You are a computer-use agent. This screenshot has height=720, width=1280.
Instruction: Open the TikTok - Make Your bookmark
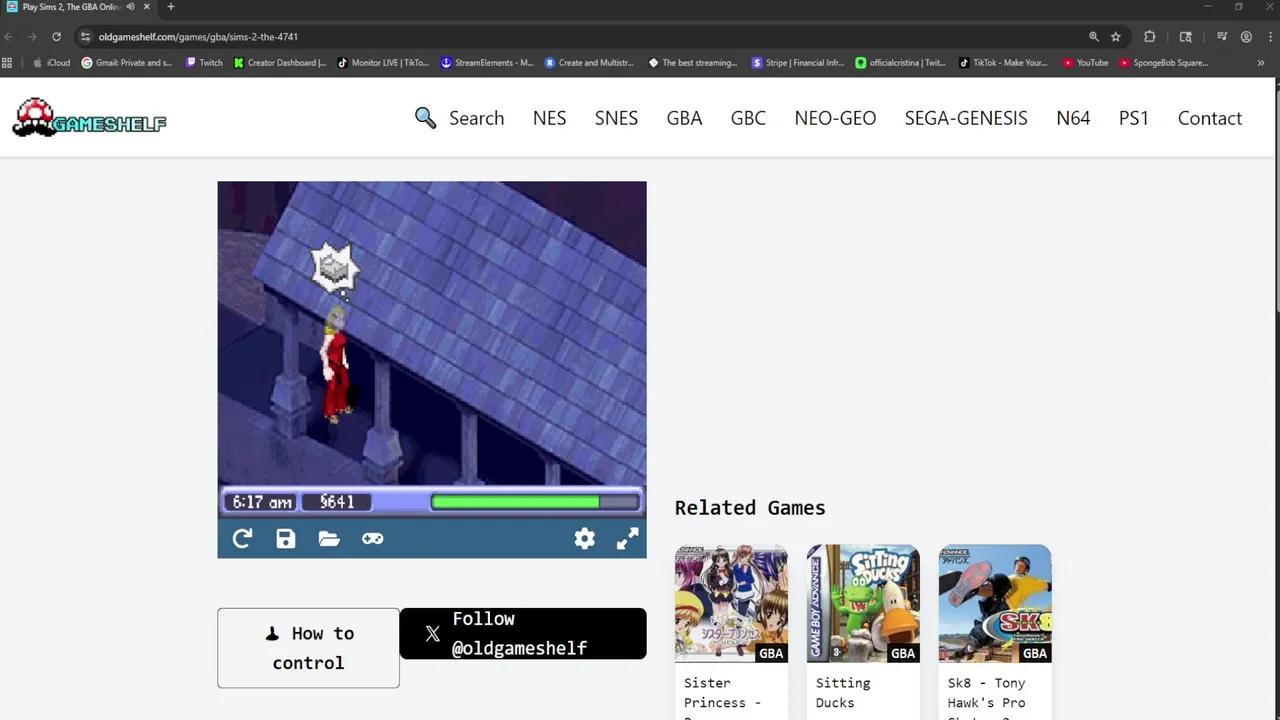[x=1003, y=63]
